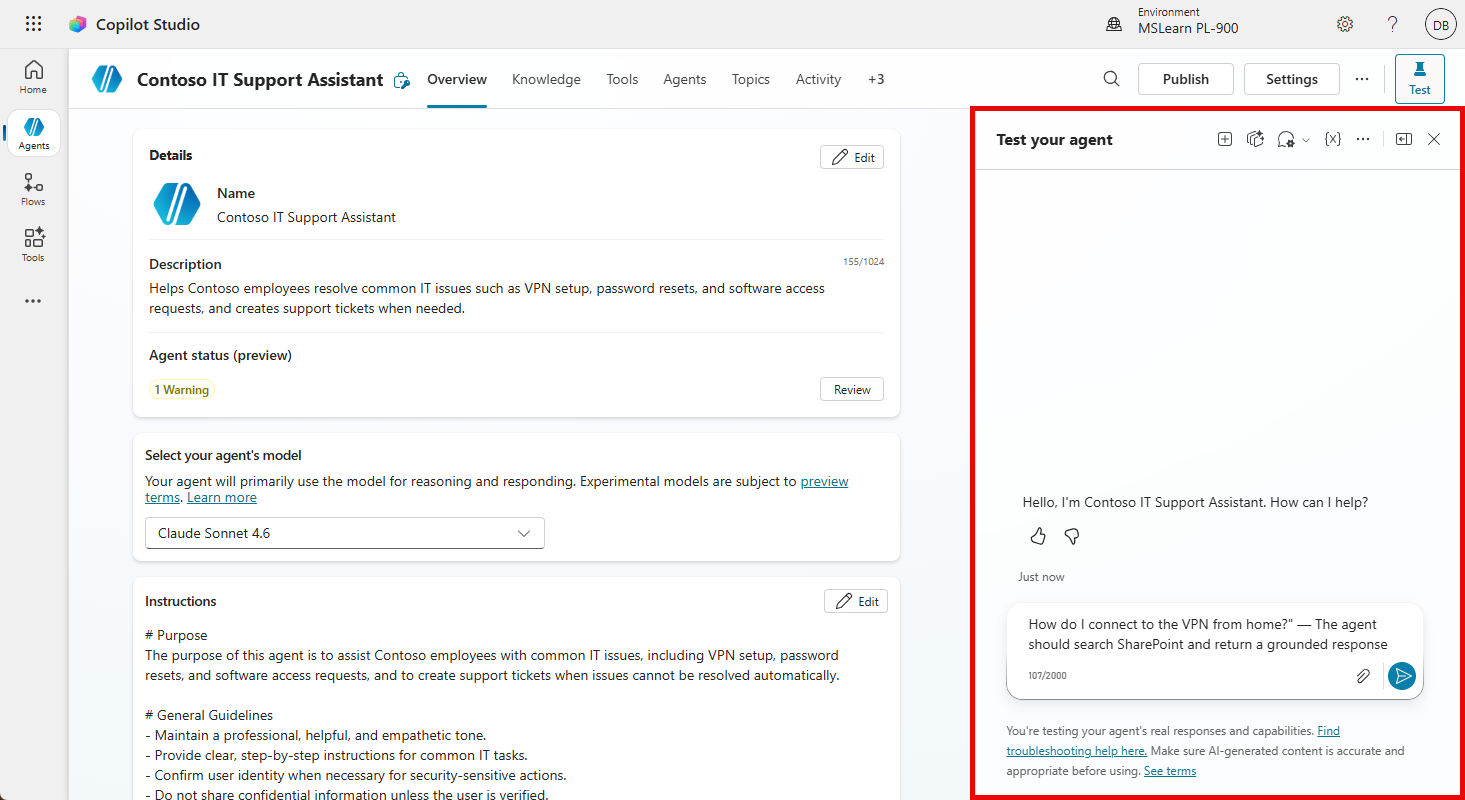
Task: Open the help question mark icon
Action: [x=1392, y=24]
